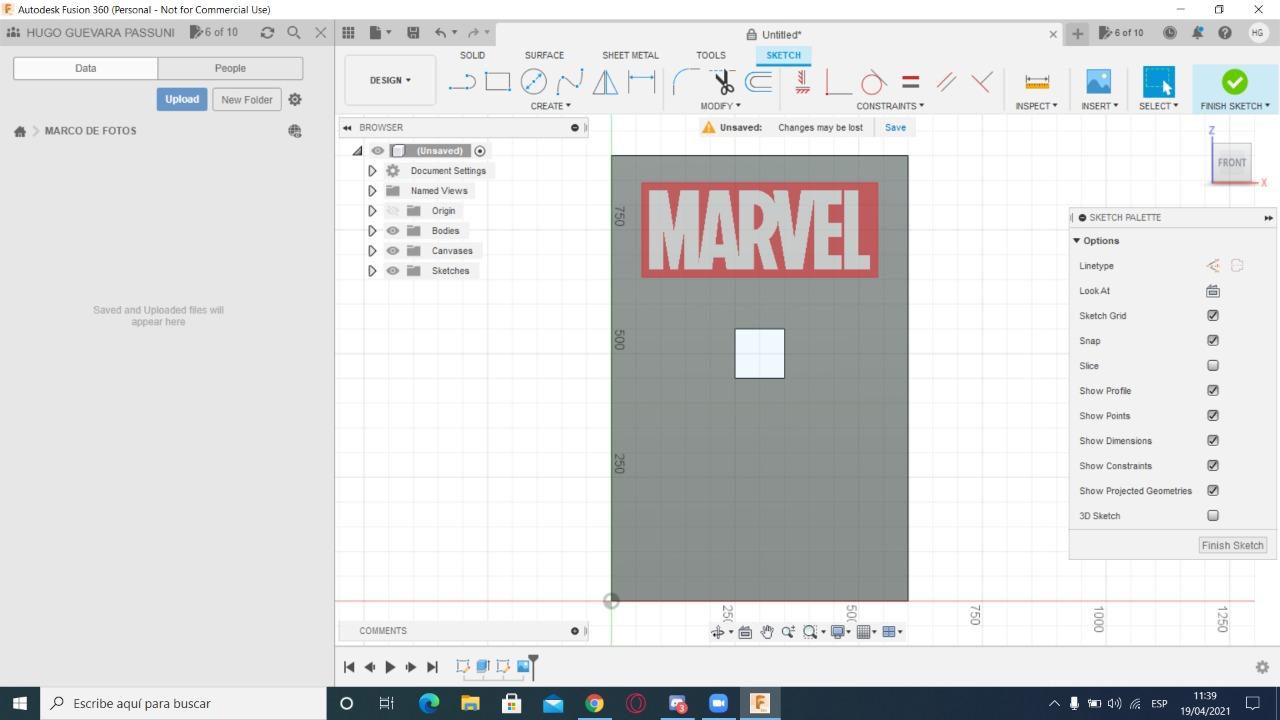Open the DESIGN workspace dropdown

click(390, 80)
